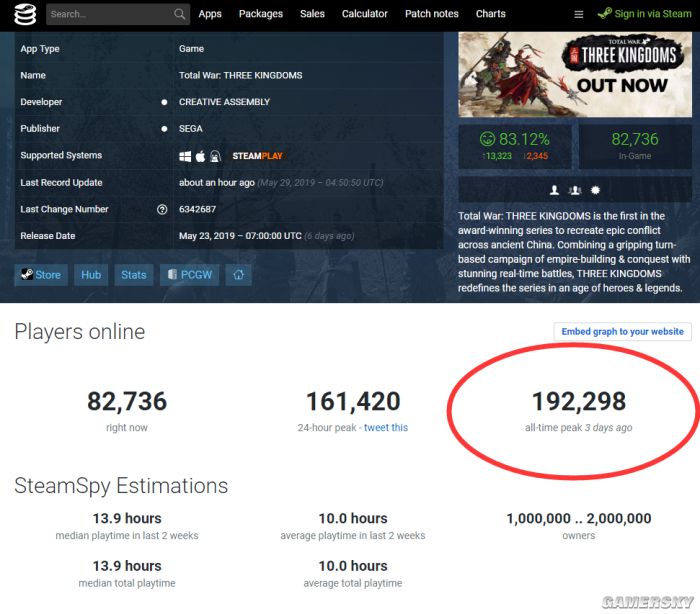The height and width of the screenshot is (614, 700).
Task: Select the 161,420 24-hour peak value
Action: (353, 401)
